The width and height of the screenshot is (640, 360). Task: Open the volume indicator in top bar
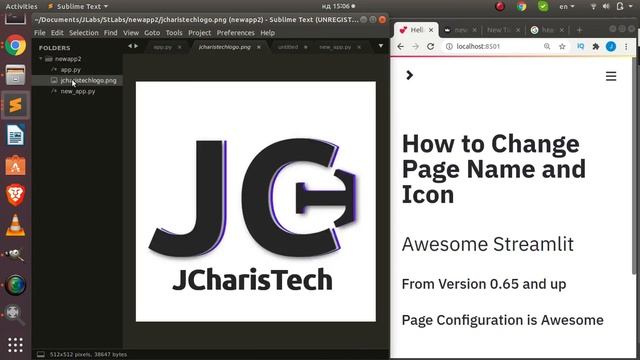[x=606, y=6]
